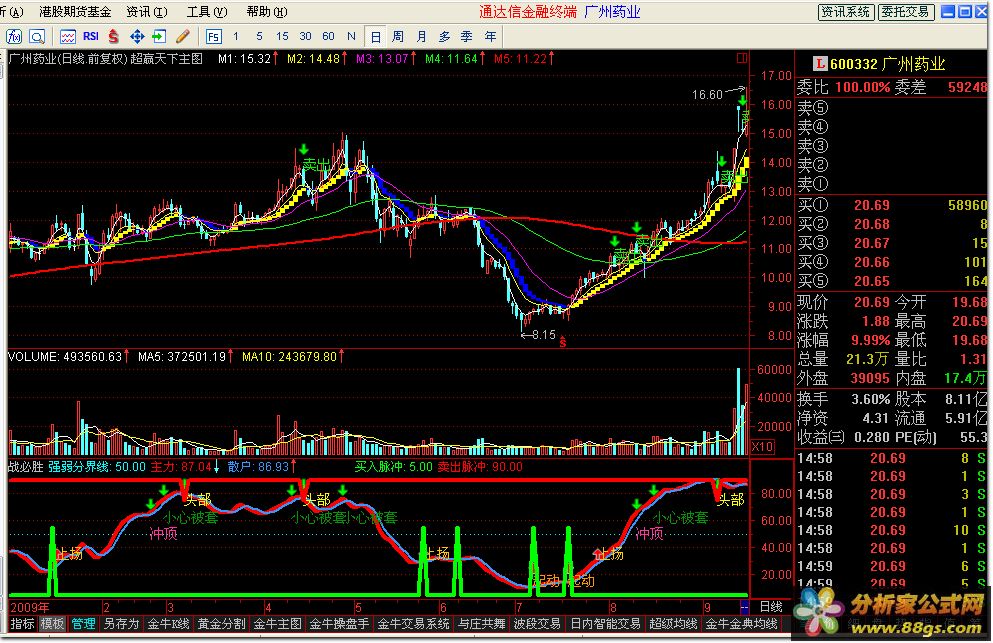This screenshot has width=993, height=643.
Task: Apply the 金牛交易系统 template
Action: (x=414, y=624)
